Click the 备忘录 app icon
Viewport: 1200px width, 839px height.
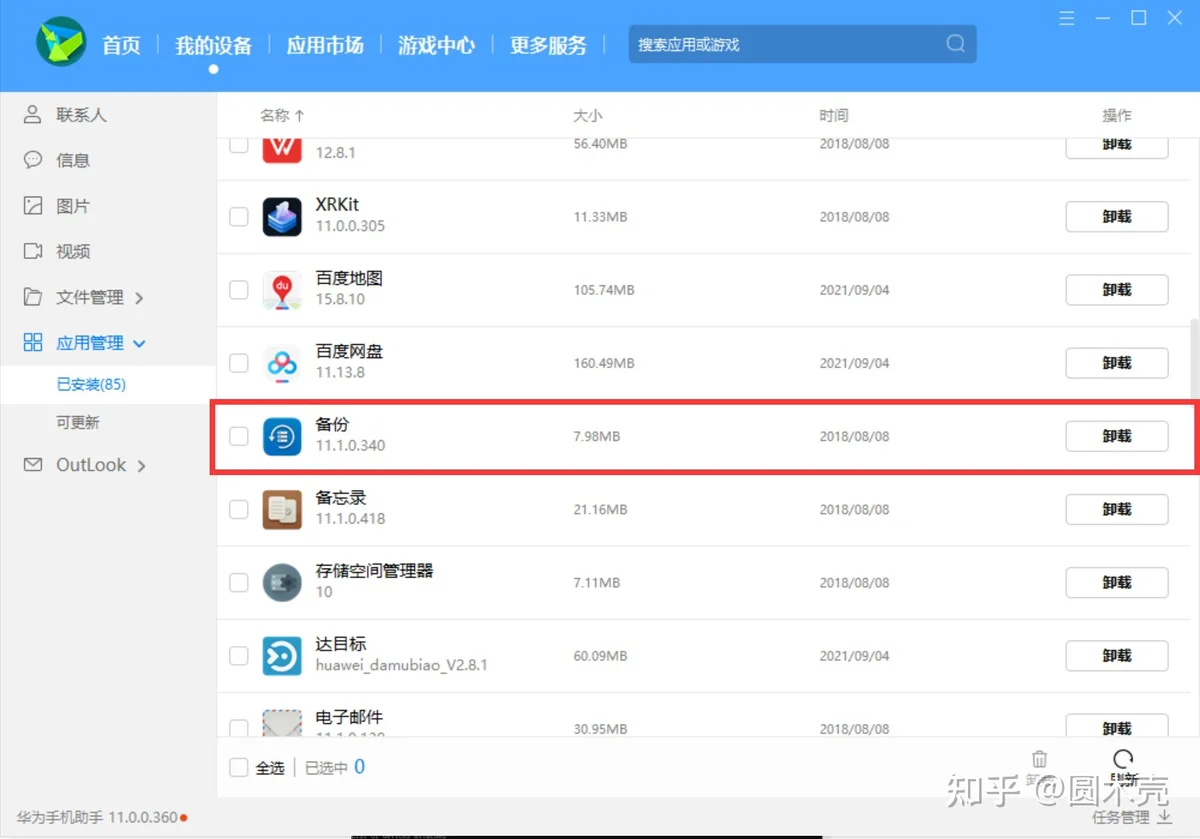click(x=282, y=509)
